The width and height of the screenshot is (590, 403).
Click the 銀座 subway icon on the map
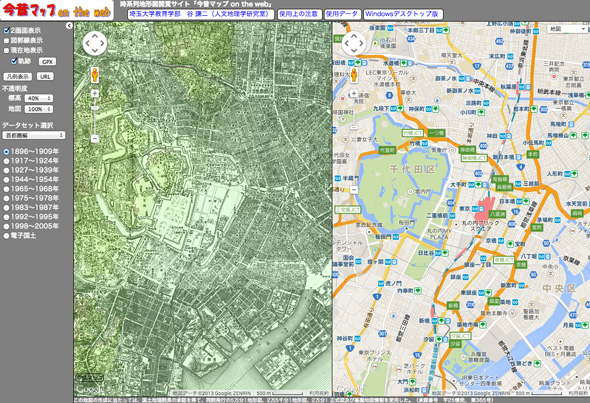click(465, 277)
